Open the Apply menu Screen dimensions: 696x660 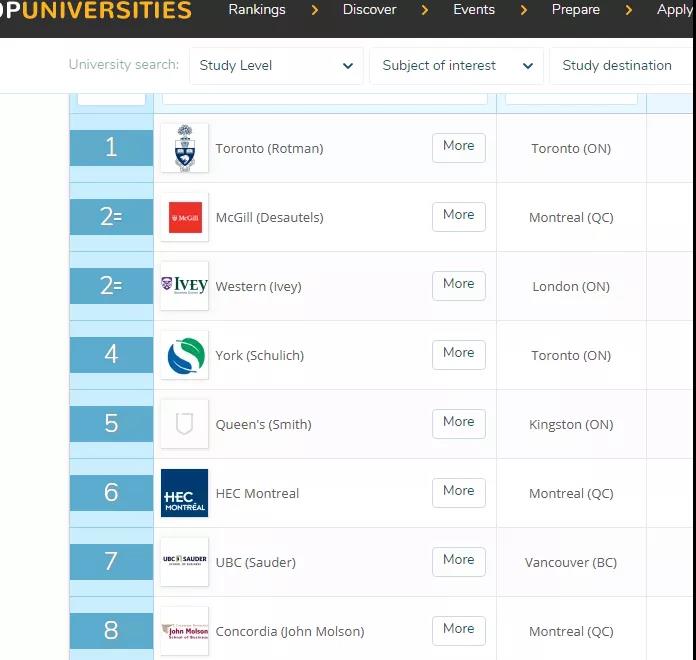pos(675,10)
